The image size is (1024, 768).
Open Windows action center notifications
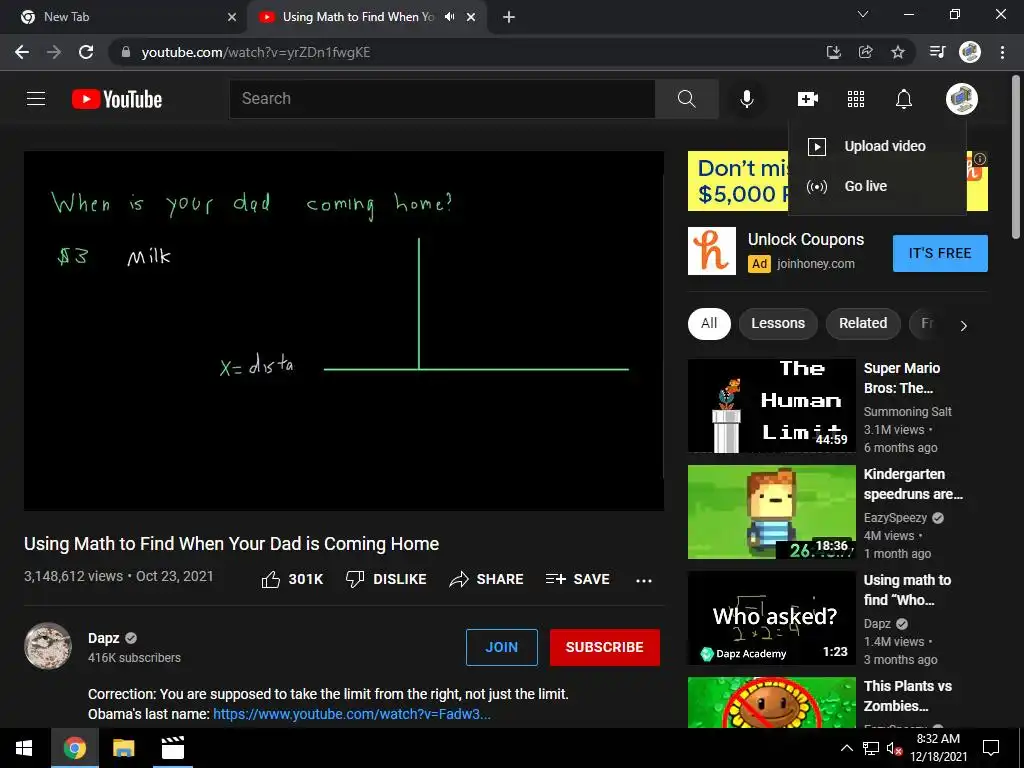coord(991,748)
